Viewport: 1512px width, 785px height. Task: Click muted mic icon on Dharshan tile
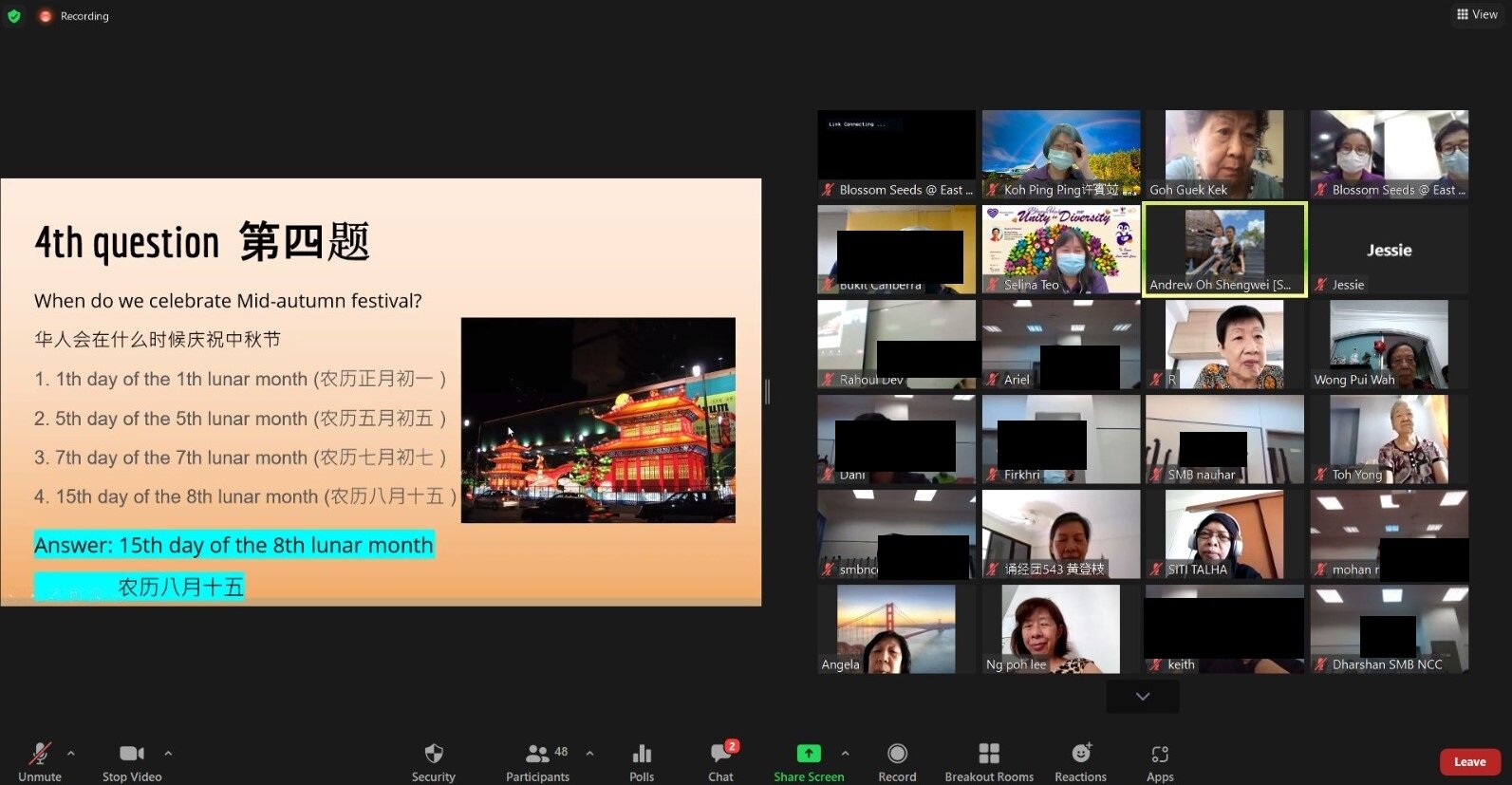click(x=1320, y=664)
